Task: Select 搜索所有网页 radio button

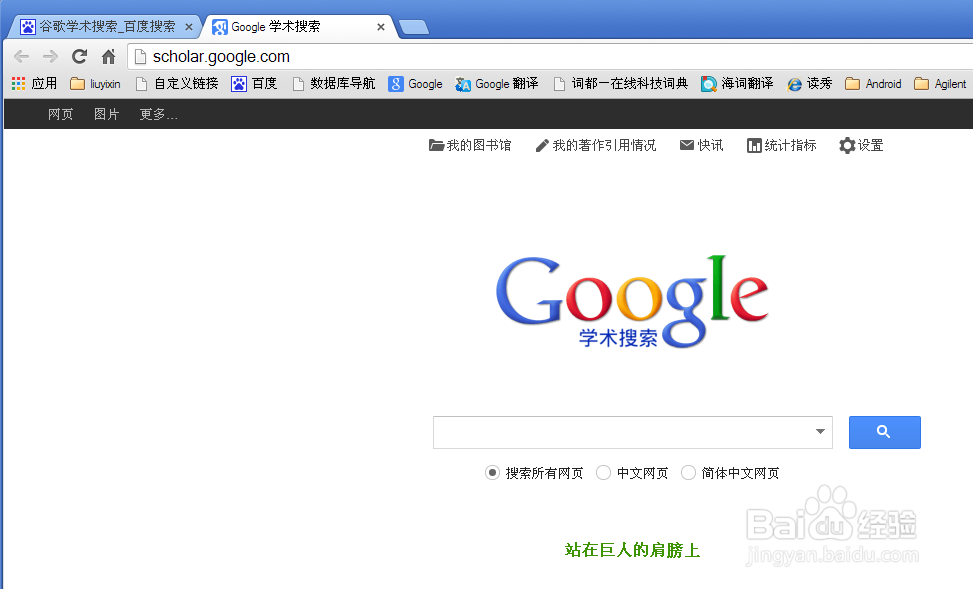Action: coord(492,473)
